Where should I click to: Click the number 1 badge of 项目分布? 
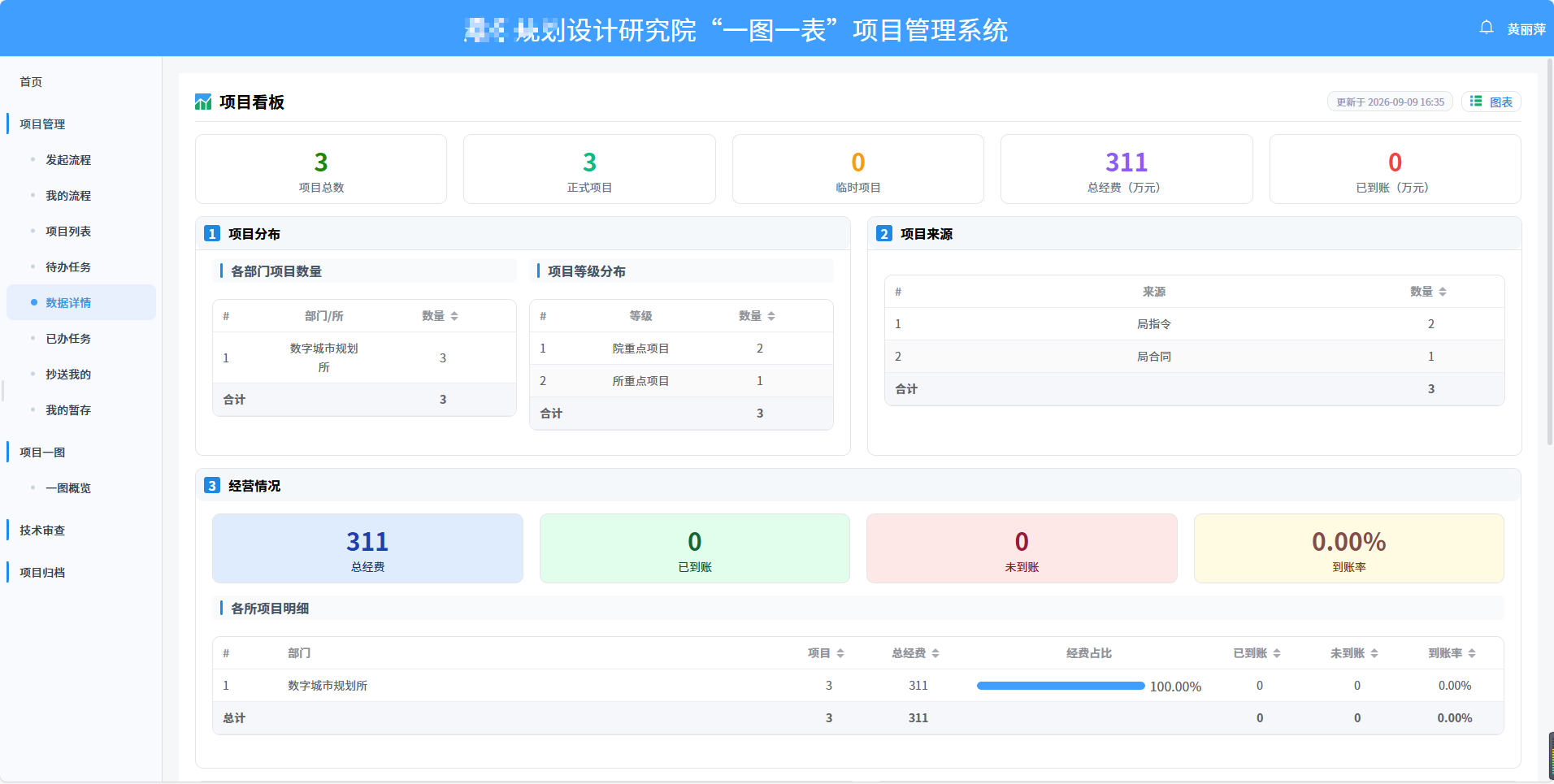pos(212,234)
